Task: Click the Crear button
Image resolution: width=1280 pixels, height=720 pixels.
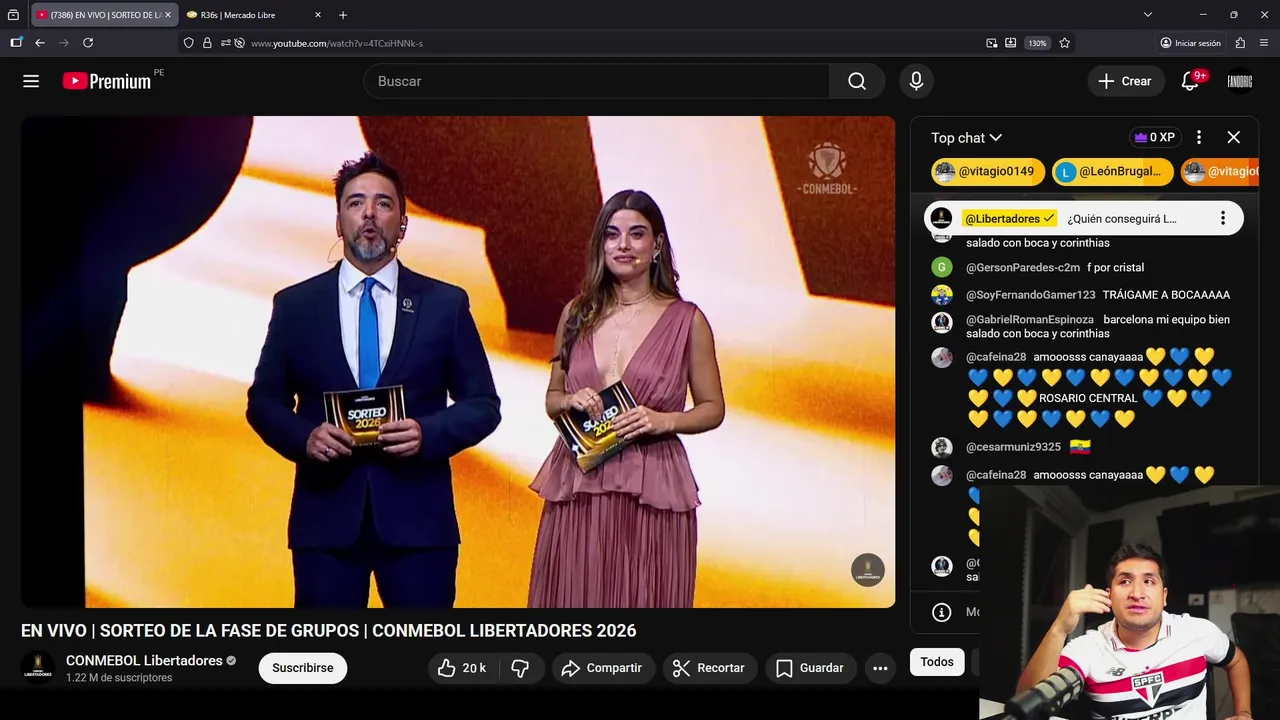Action: pos(1125,81)
